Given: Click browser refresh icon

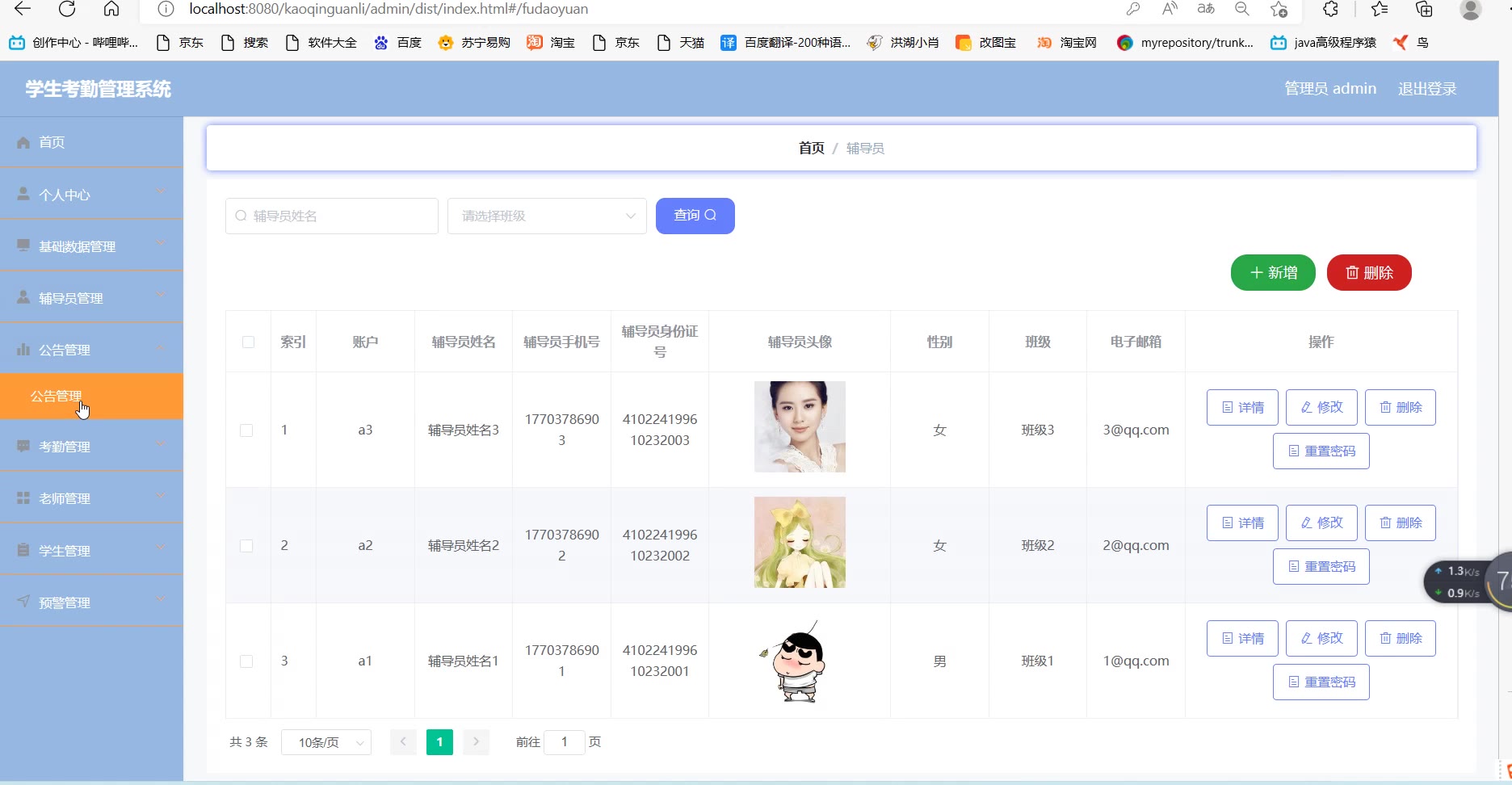Looking at the screenshot, I should 67,9.
